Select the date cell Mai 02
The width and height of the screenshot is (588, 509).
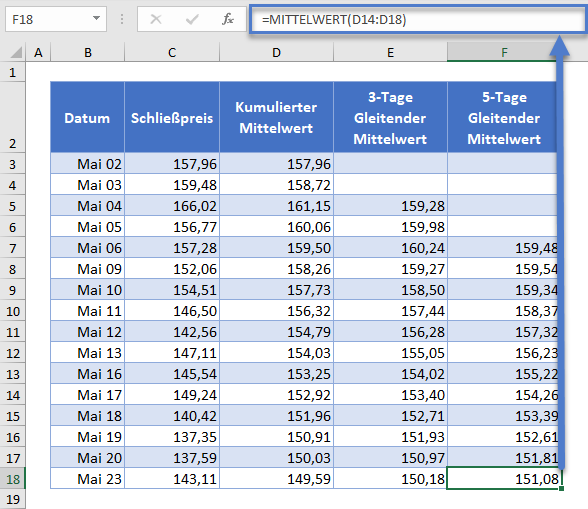coord(87,164)
